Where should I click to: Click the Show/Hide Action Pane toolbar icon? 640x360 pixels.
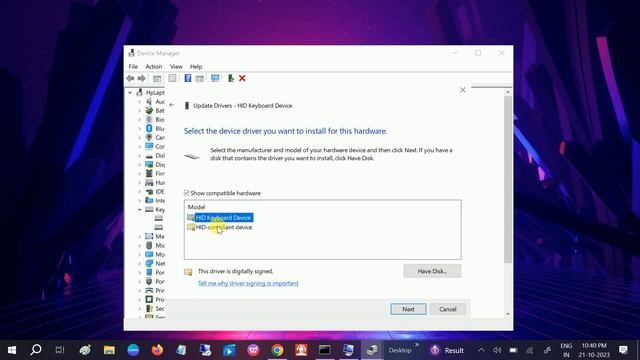pyautogui.click(x=200, y=78)
